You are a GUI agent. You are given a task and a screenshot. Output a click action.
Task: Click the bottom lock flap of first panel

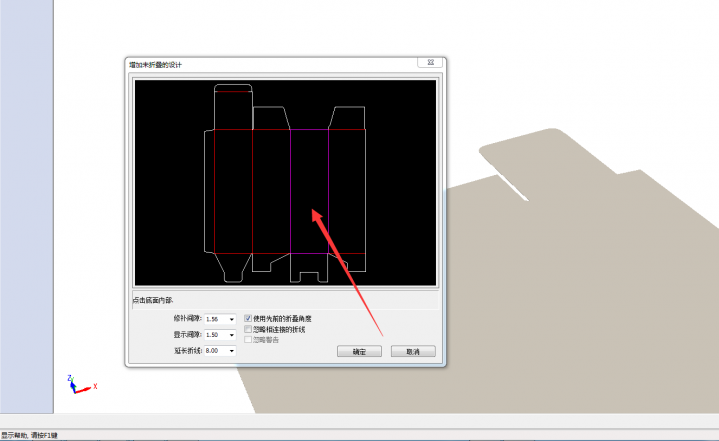[x=233, y=264]
